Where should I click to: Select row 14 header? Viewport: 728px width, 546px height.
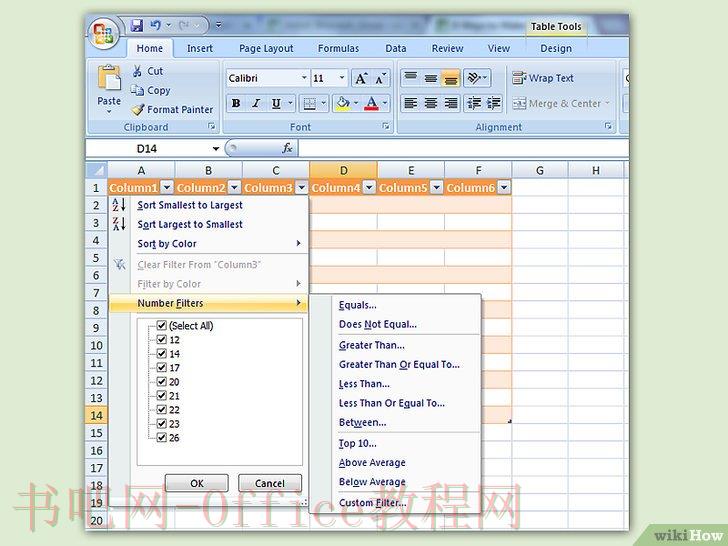(x=97, y=415)
